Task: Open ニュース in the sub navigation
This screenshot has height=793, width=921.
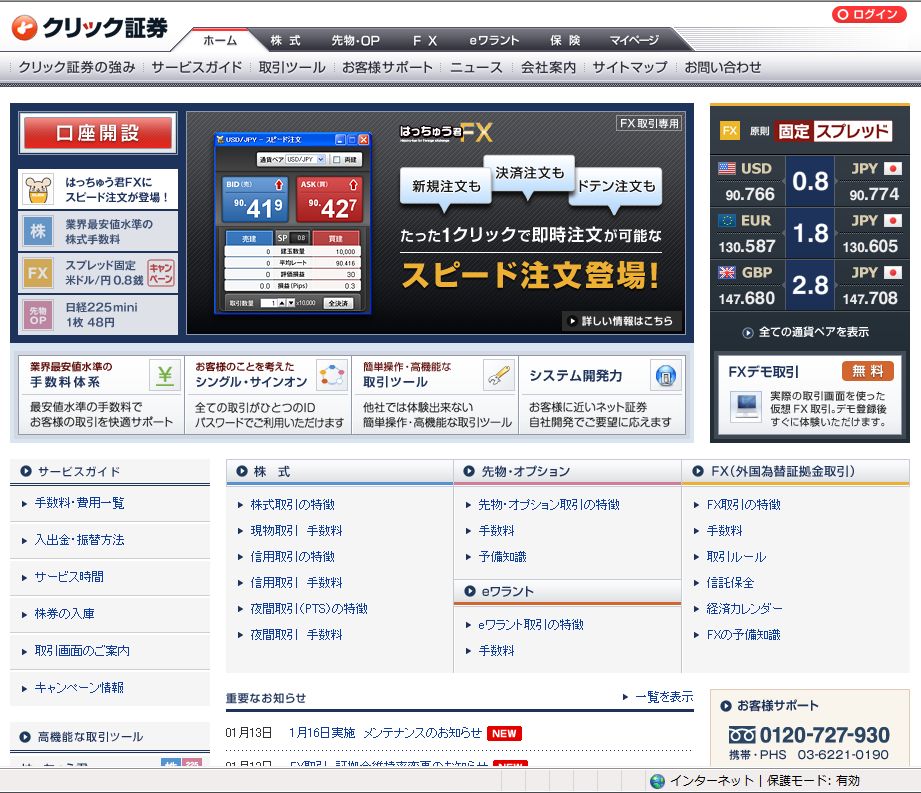Action: pos(476,68)
